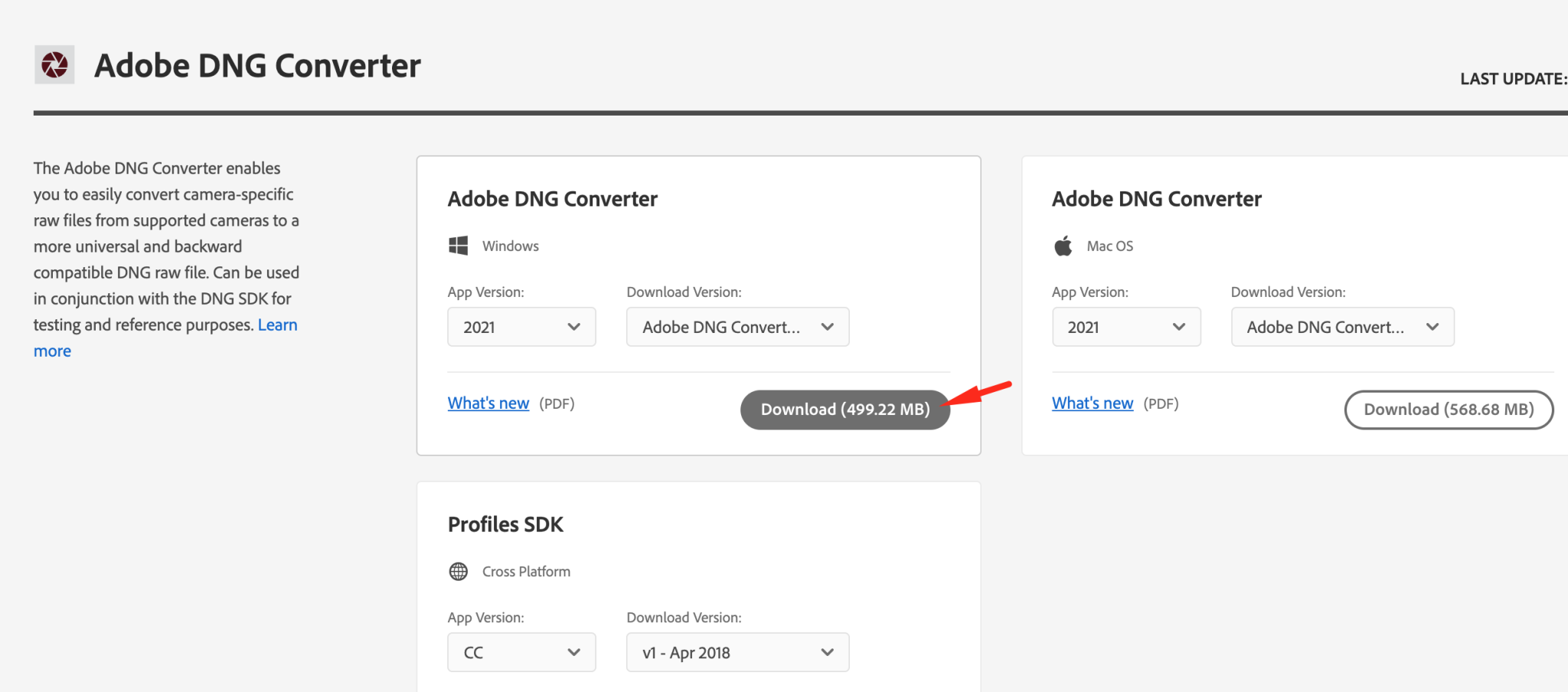Click the LAST UPDATE label
Viewport: 1568px width, 692px height.
1514,79
